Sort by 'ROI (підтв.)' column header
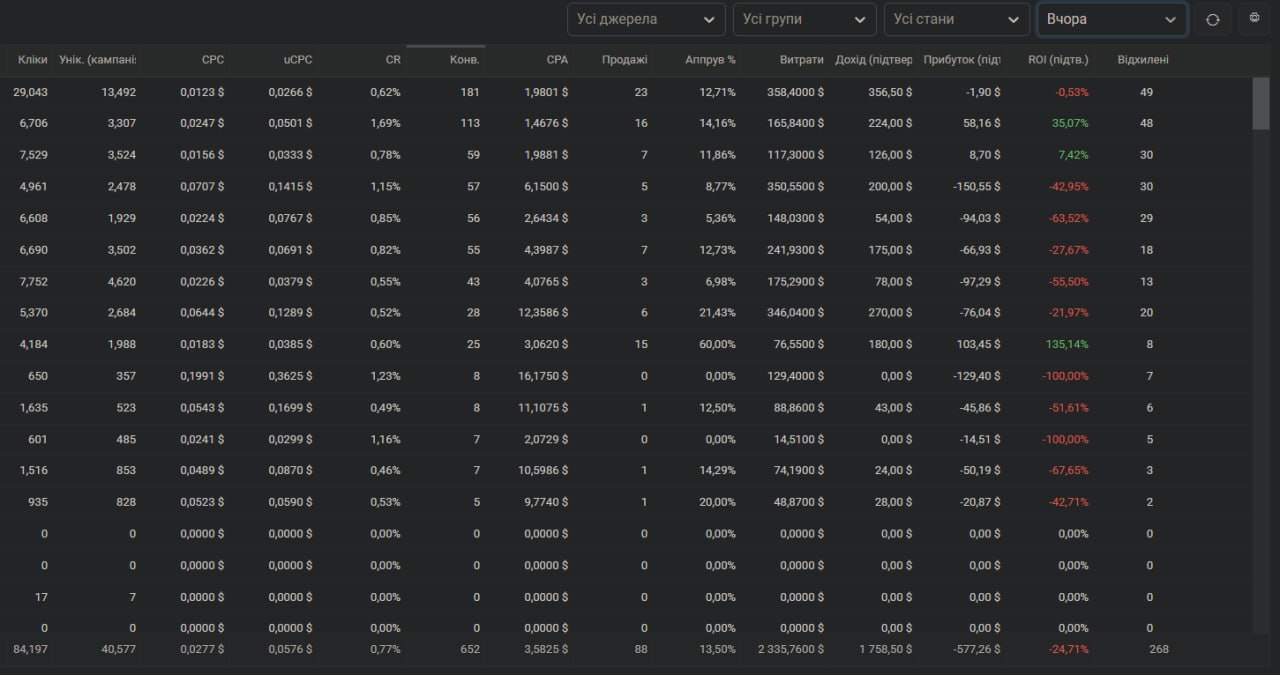Image resolution: width=1280 pixels, height=675 pixels. pos(1058,60)
